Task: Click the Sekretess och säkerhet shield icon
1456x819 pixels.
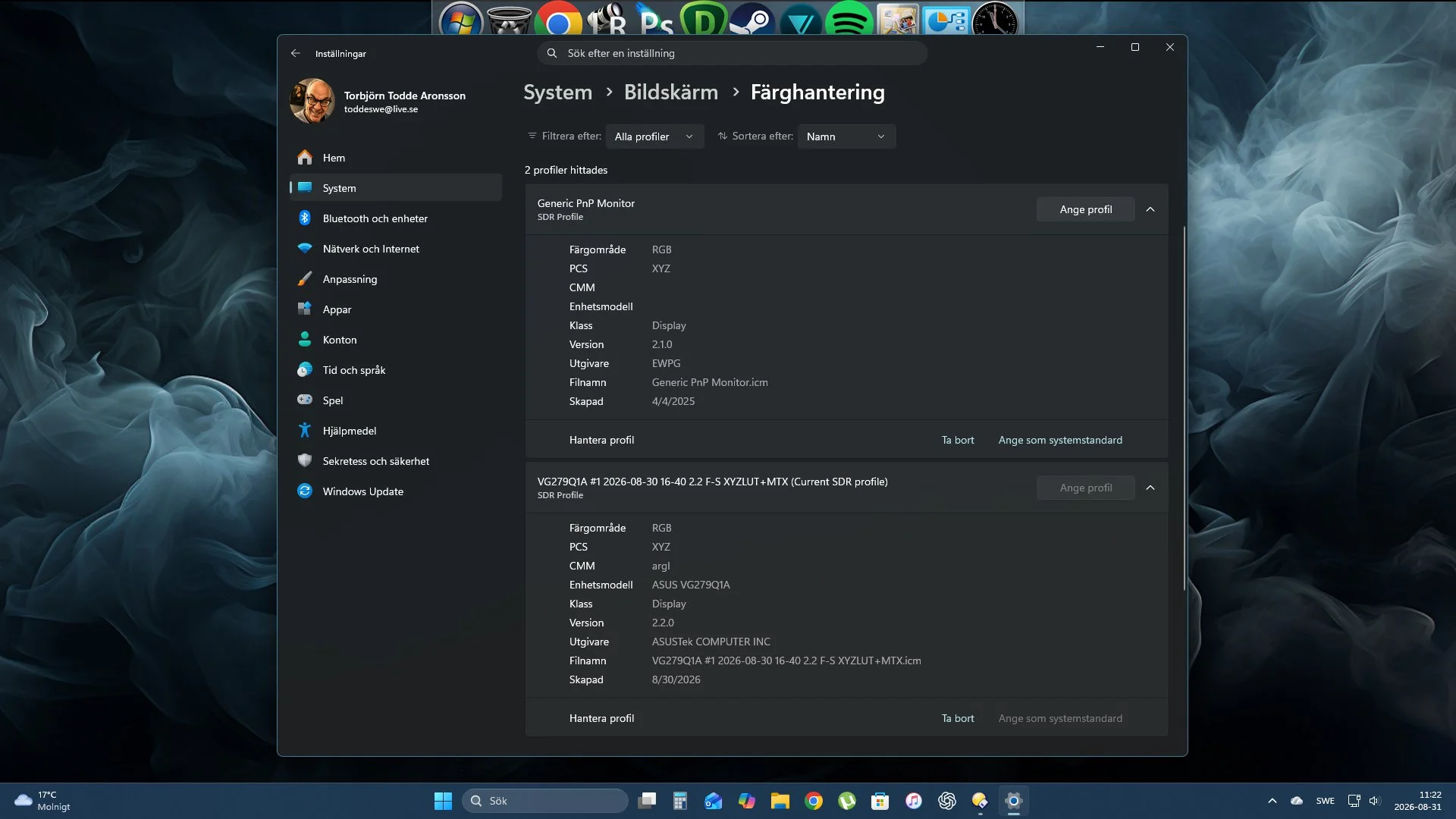Action: pyautogui.click(x=305, y=461)
